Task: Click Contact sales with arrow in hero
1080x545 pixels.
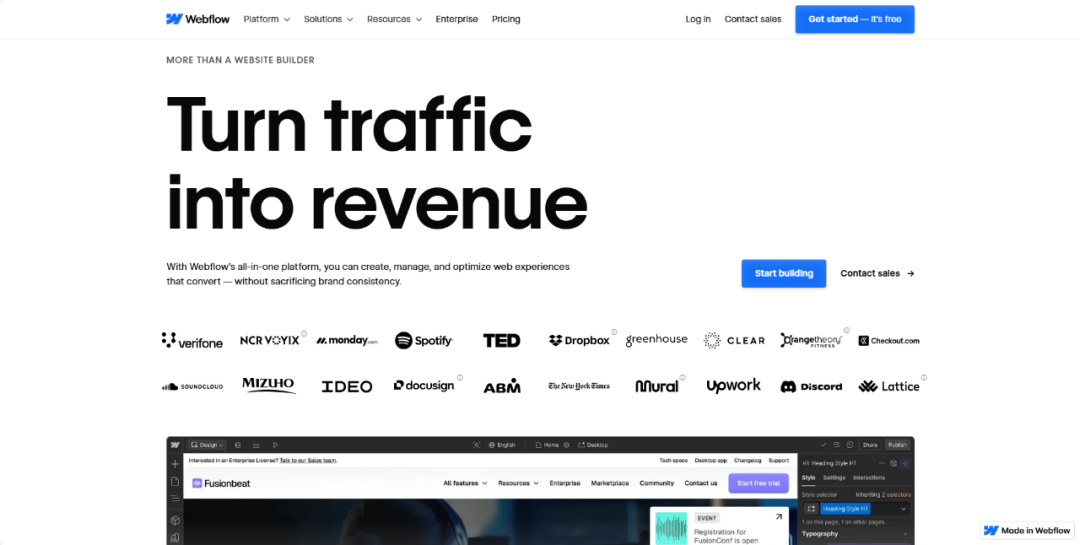Action: point(878,274)
